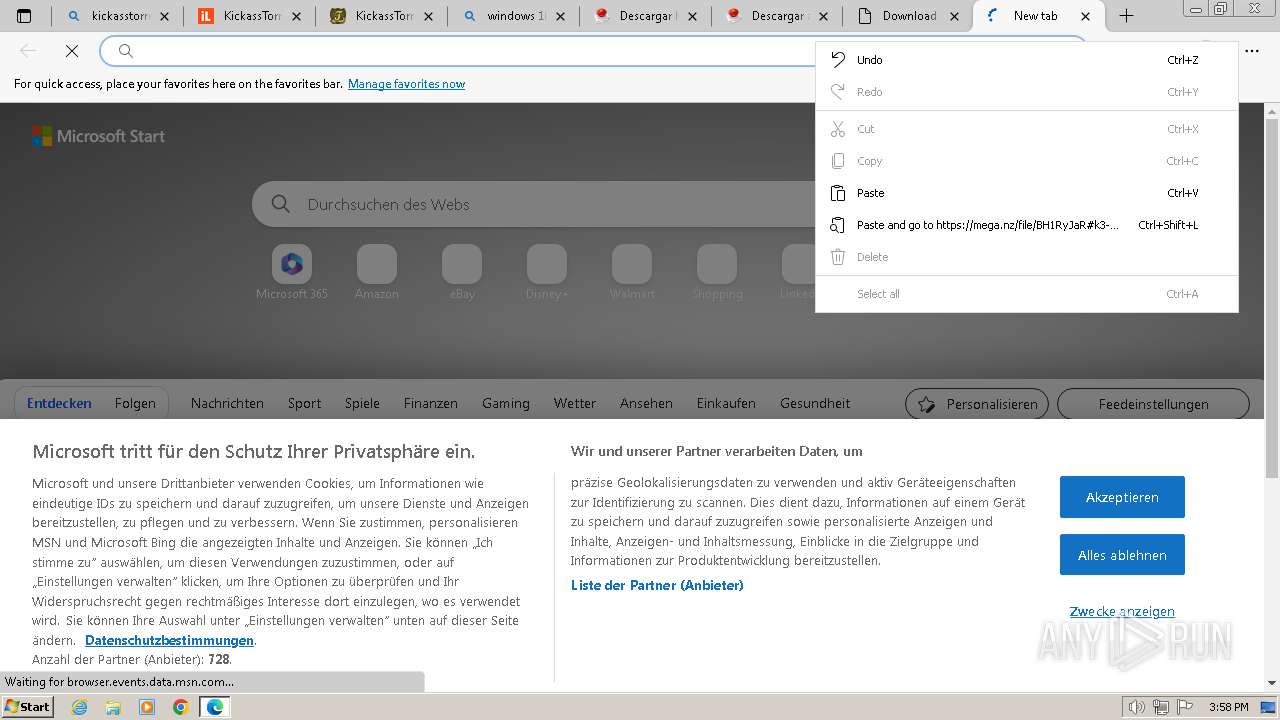The image size is (1280, 720).
Task: Open the Sport category
Action: 304,403
